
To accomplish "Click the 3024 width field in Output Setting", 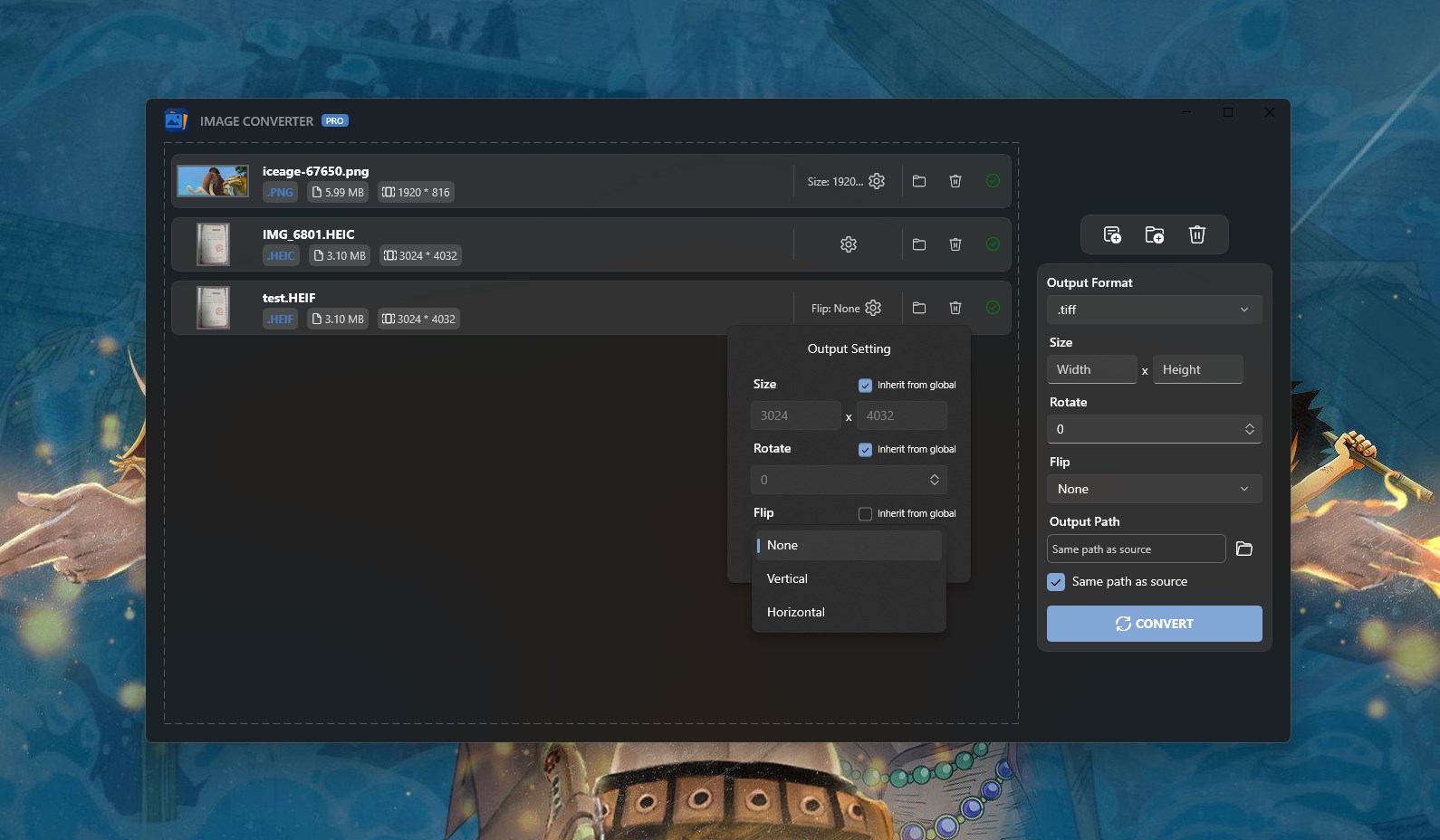I will 796,415.
